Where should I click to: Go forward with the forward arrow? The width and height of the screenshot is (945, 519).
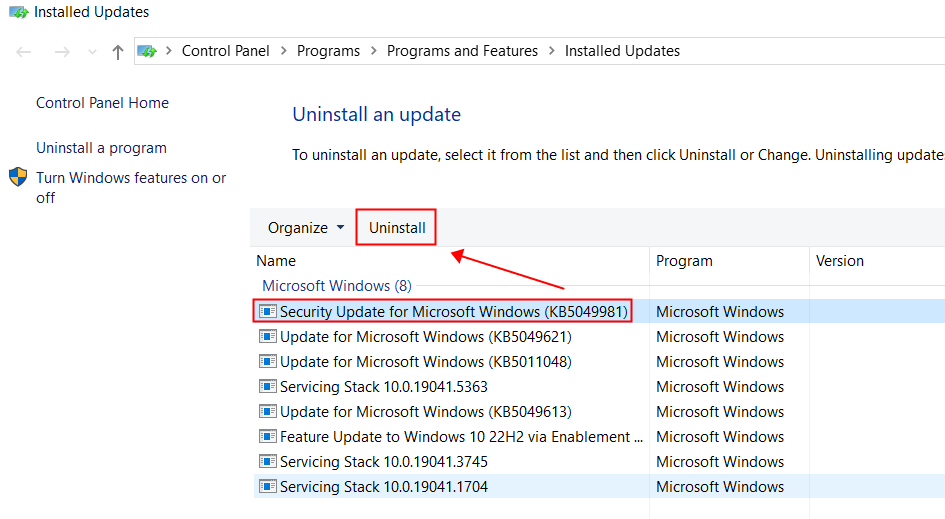coord(62,52)
